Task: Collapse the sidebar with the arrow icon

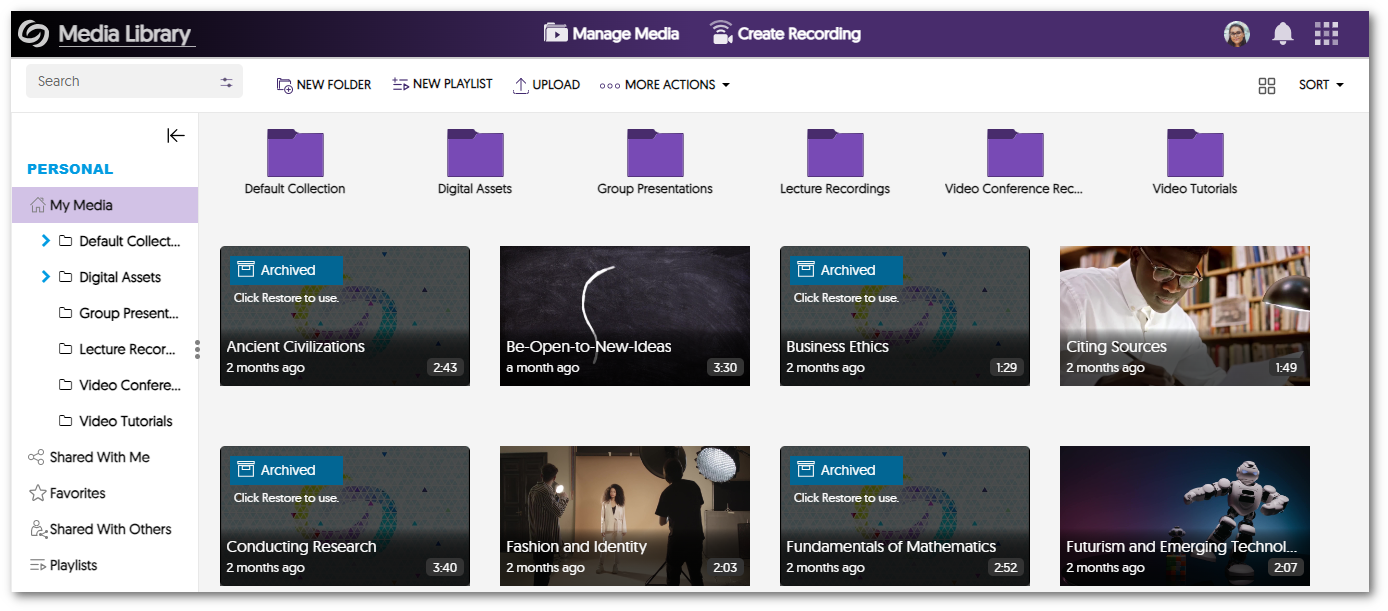Action: (176, 136)
